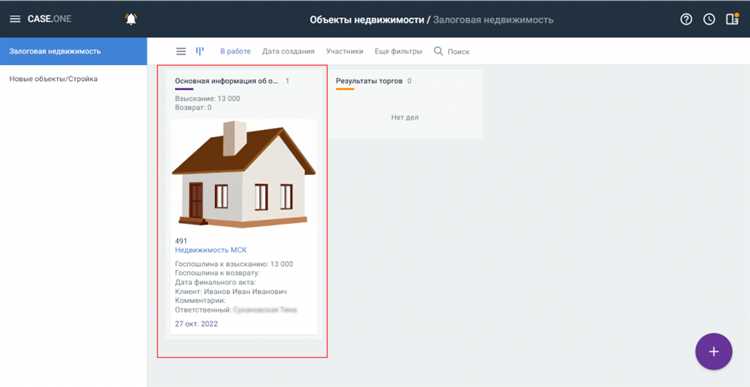Click the Ответственный line
The width and height of the screenshot is (750, 387).
point(236,310)
